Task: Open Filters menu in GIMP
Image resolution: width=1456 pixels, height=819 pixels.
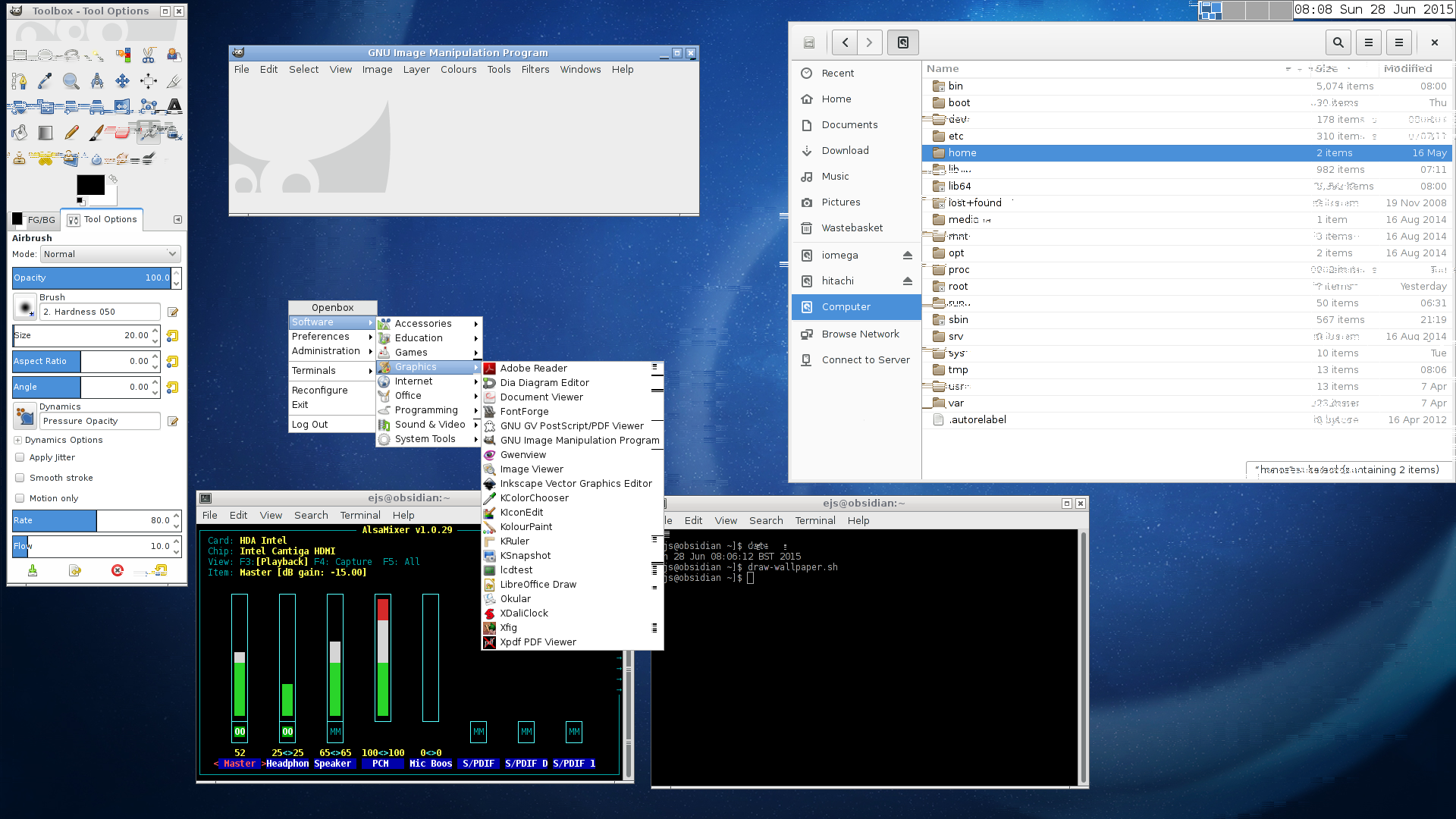Action: pos(535,69)
